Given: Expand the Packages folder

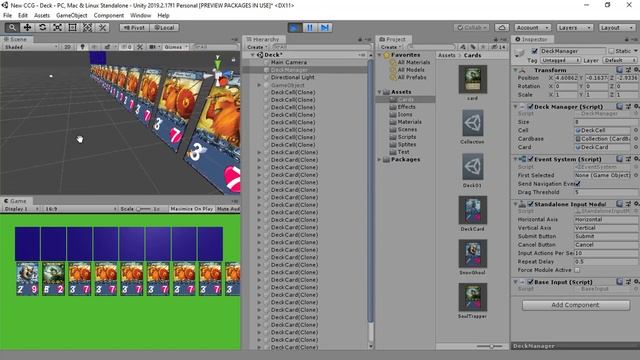Looking at the screenshot, I should pos(380,160).
